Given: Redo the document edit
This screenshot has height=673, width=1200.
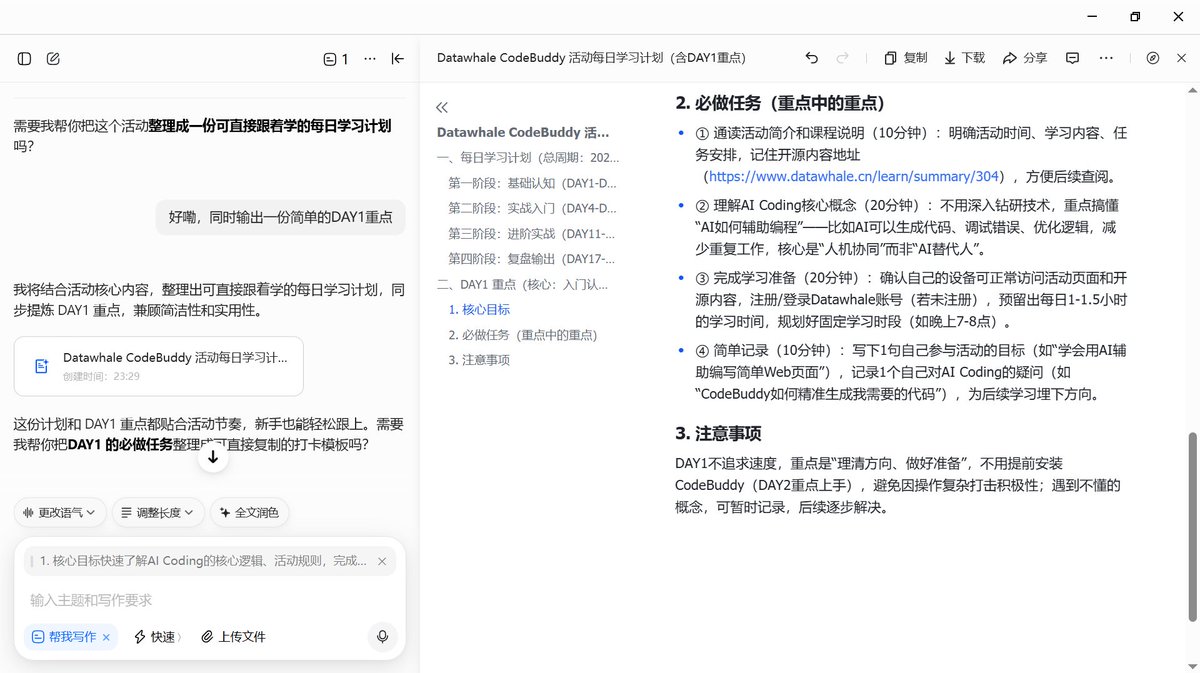Looking at the screenshot, I should (843, 58).
